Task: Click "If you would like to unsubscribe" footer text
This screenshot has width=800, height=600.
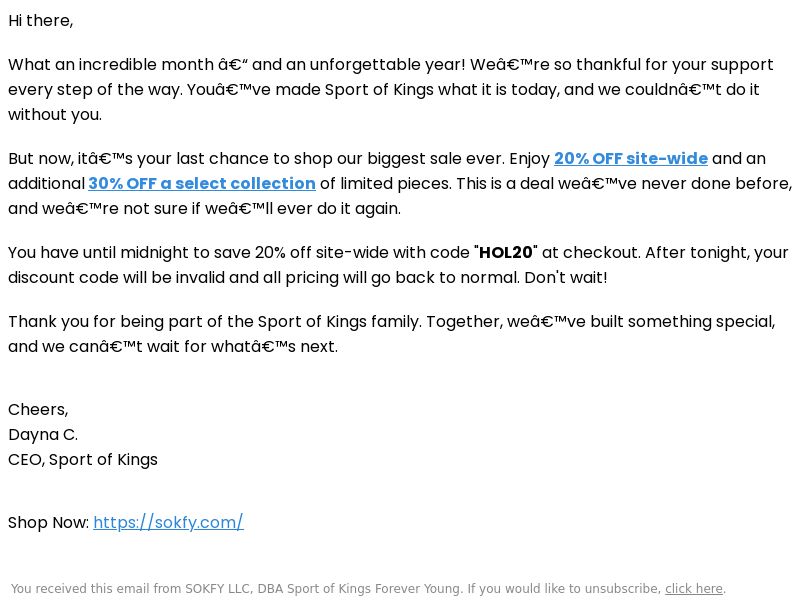Action: click(564, 589)
